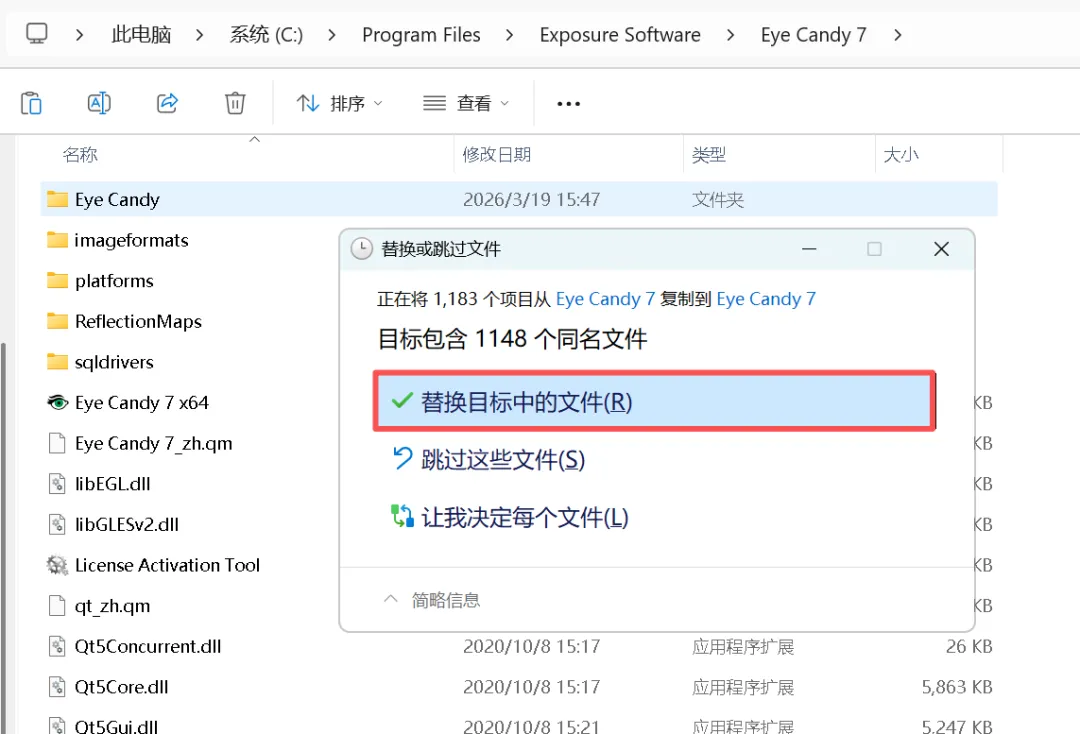This screenshot has height=734, width=1080.
Task: Expand chevron after 系统 (C:) breadcrumb
Action: [332, 34]
